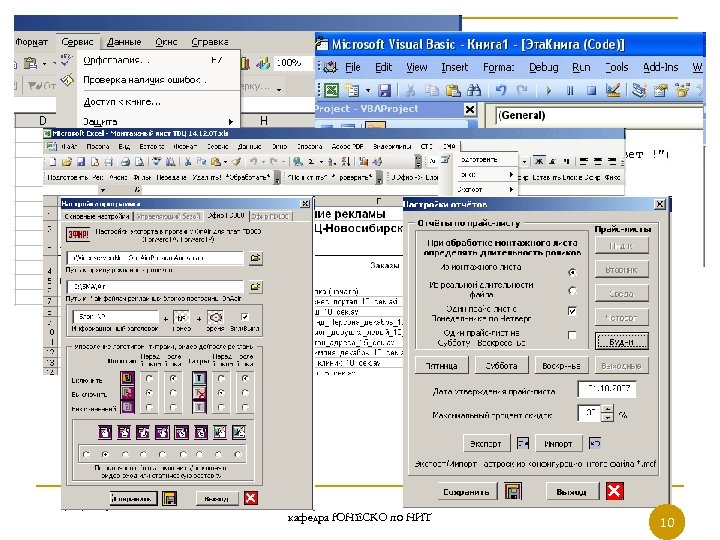
Task: Click the Insert UserForm icon in VB toolbar
Action: point(352,90)
